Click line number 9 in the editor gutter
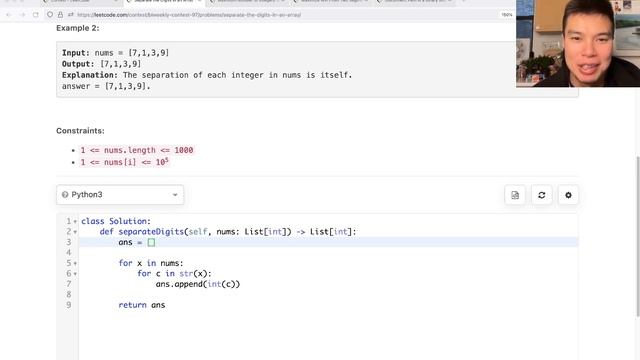640x360 pixels. pos(69,305)
